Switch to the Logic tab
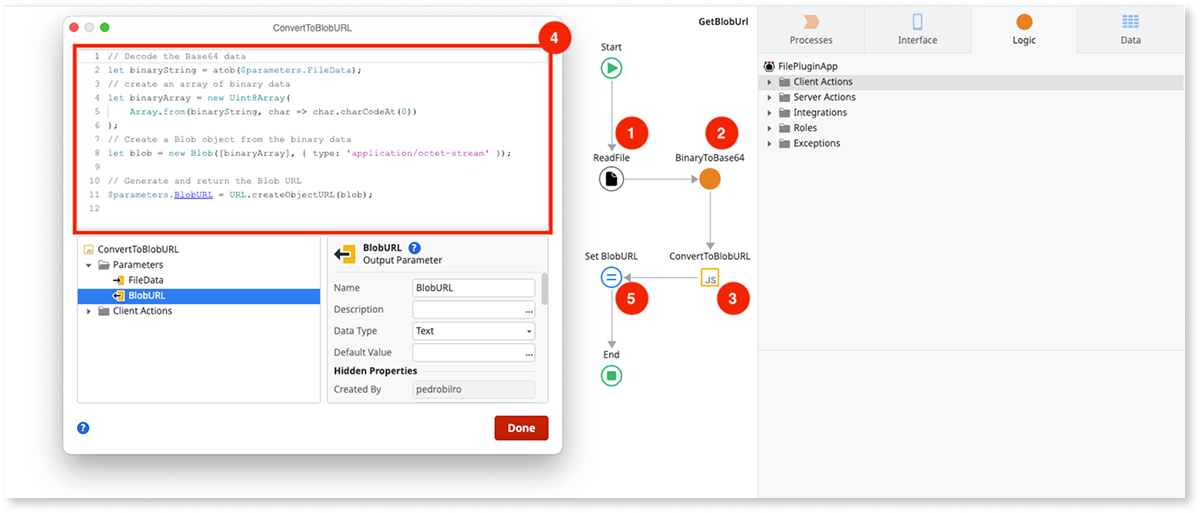The image size is (1200, 513). click(1023, 29)
